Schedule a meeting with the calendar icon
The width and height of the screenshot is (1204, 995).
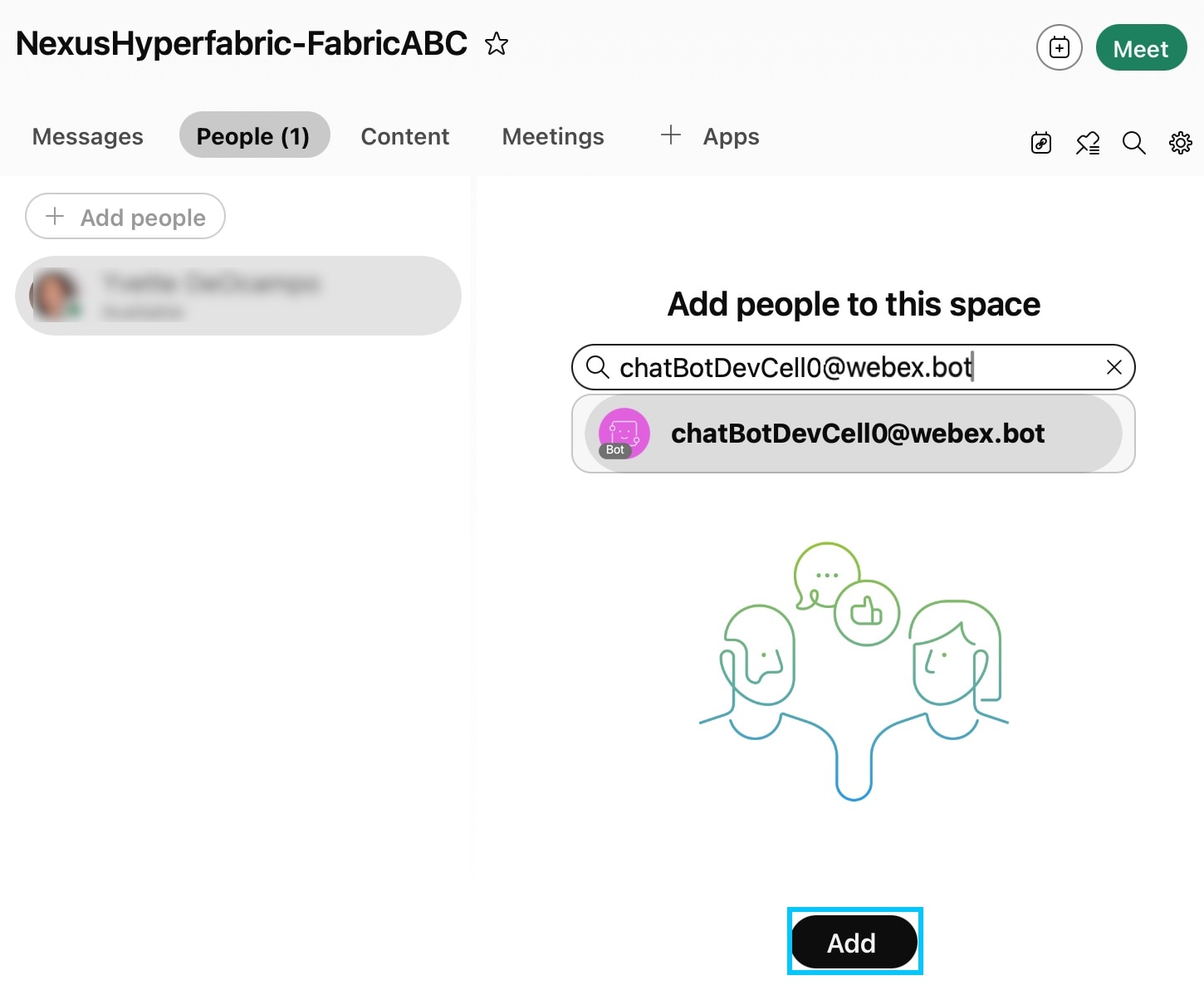1059,47
